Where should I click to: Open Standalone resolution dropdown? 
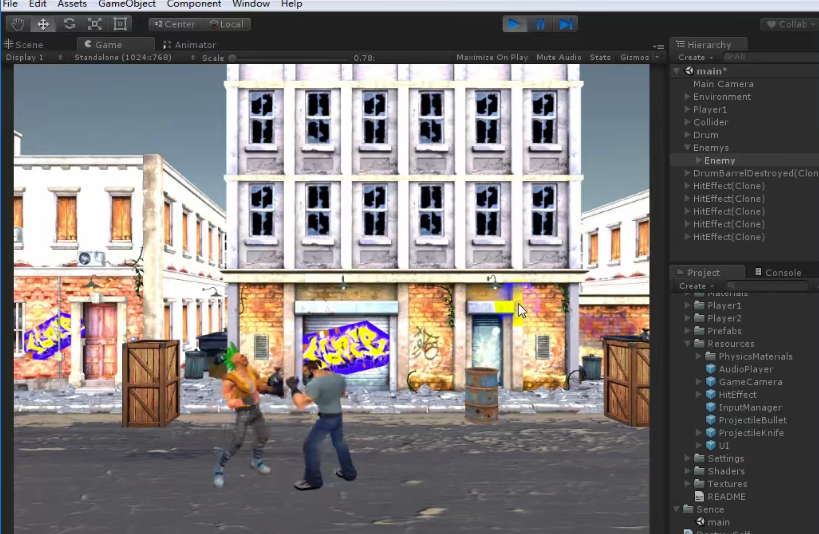click(x=134, y=57)
